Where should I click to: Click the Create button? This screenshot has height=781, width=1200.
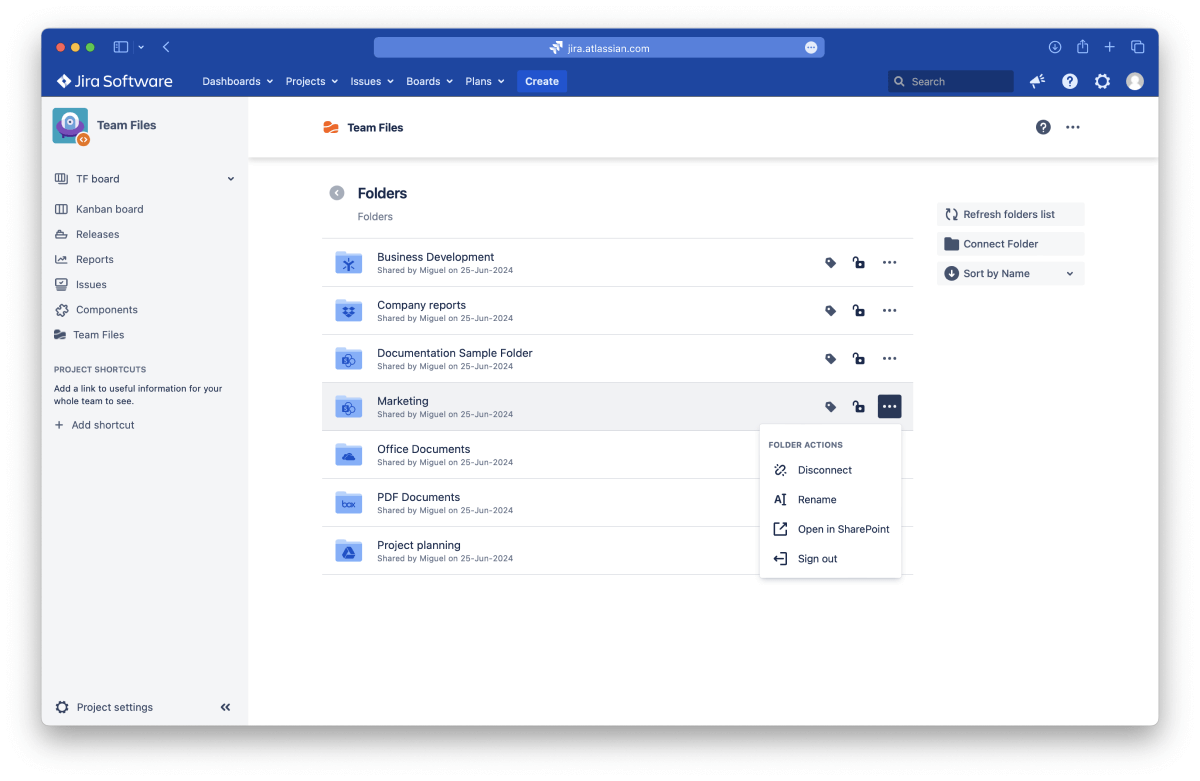click(x=542, y=82)
